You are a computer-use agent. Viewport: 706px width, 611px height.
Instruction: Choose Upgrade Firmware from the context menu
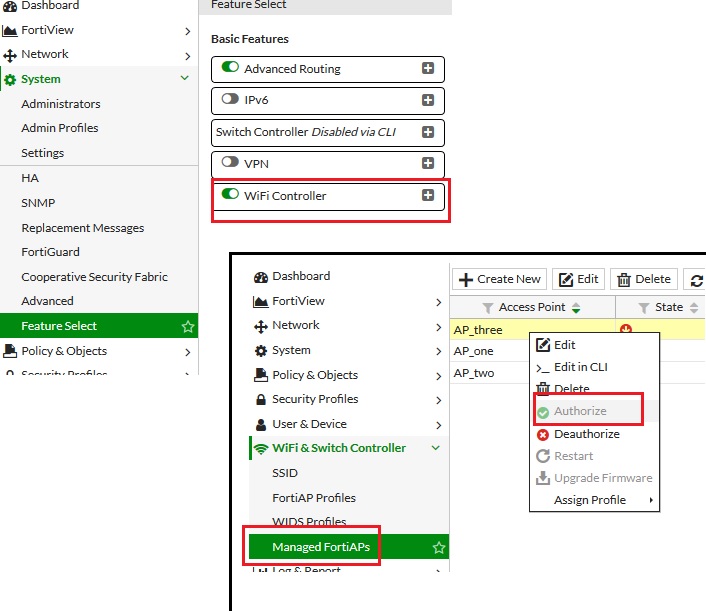coord(594,478)
